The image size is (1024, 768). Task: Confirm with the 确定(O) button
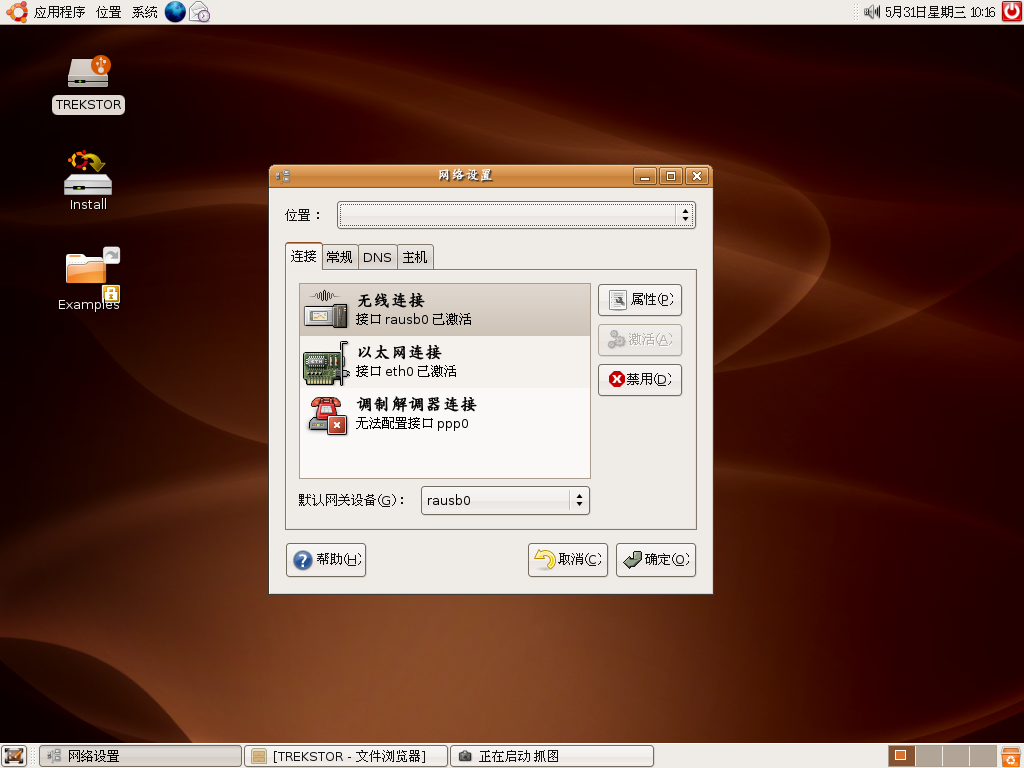656,560
